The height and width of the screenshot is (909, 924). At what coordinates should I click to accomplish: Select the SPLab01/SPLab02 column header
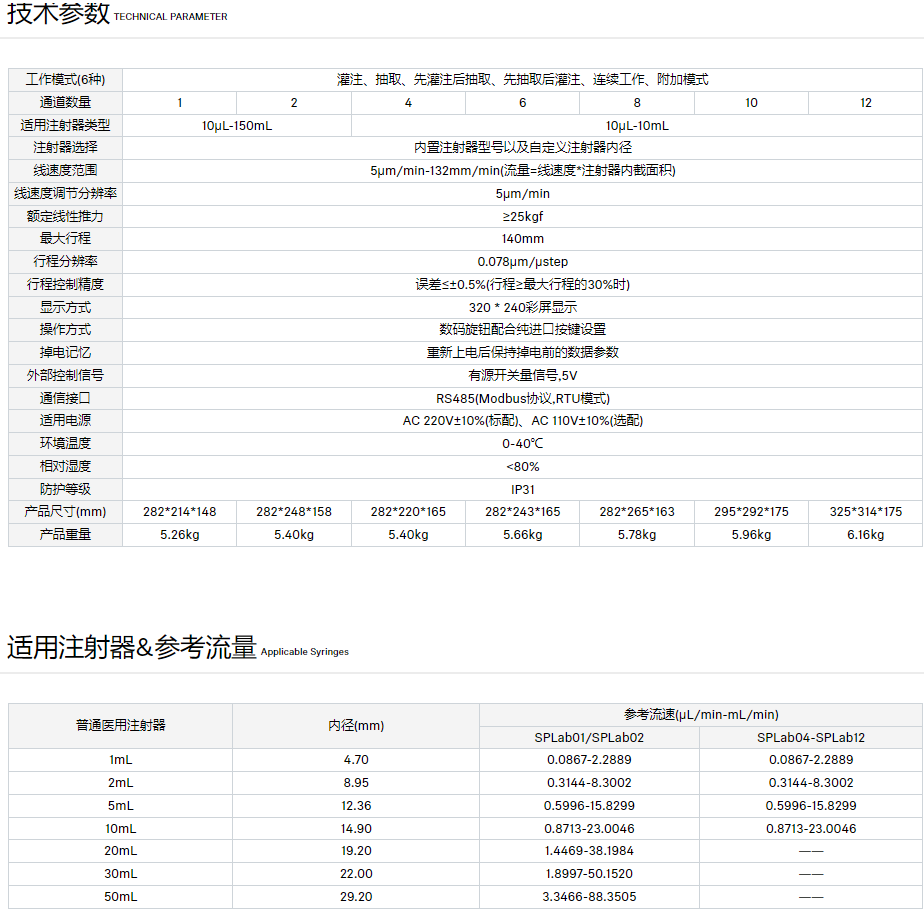click(x=589, y=738)
